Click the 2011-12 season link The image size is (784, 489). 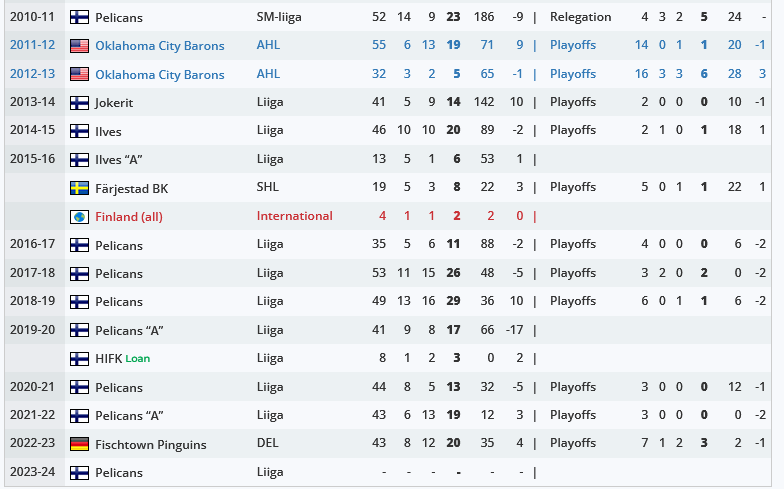32,45
